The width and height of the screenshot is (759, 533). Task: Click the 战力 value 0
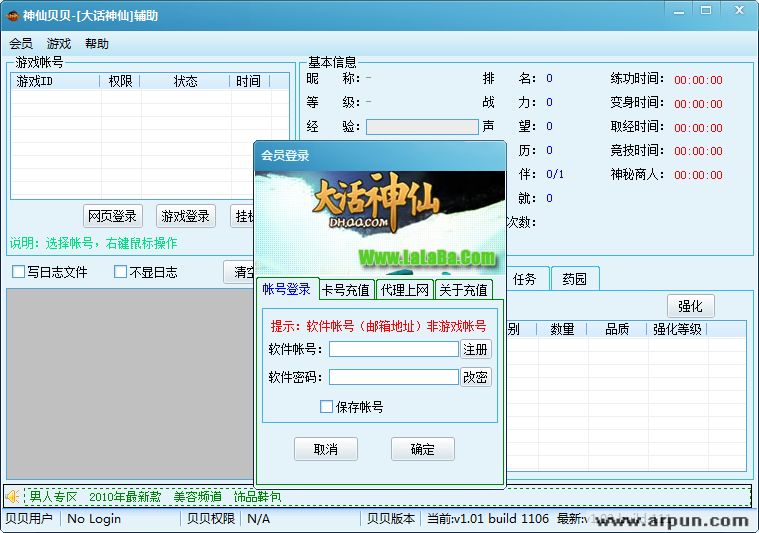click(x=549, y=102)
